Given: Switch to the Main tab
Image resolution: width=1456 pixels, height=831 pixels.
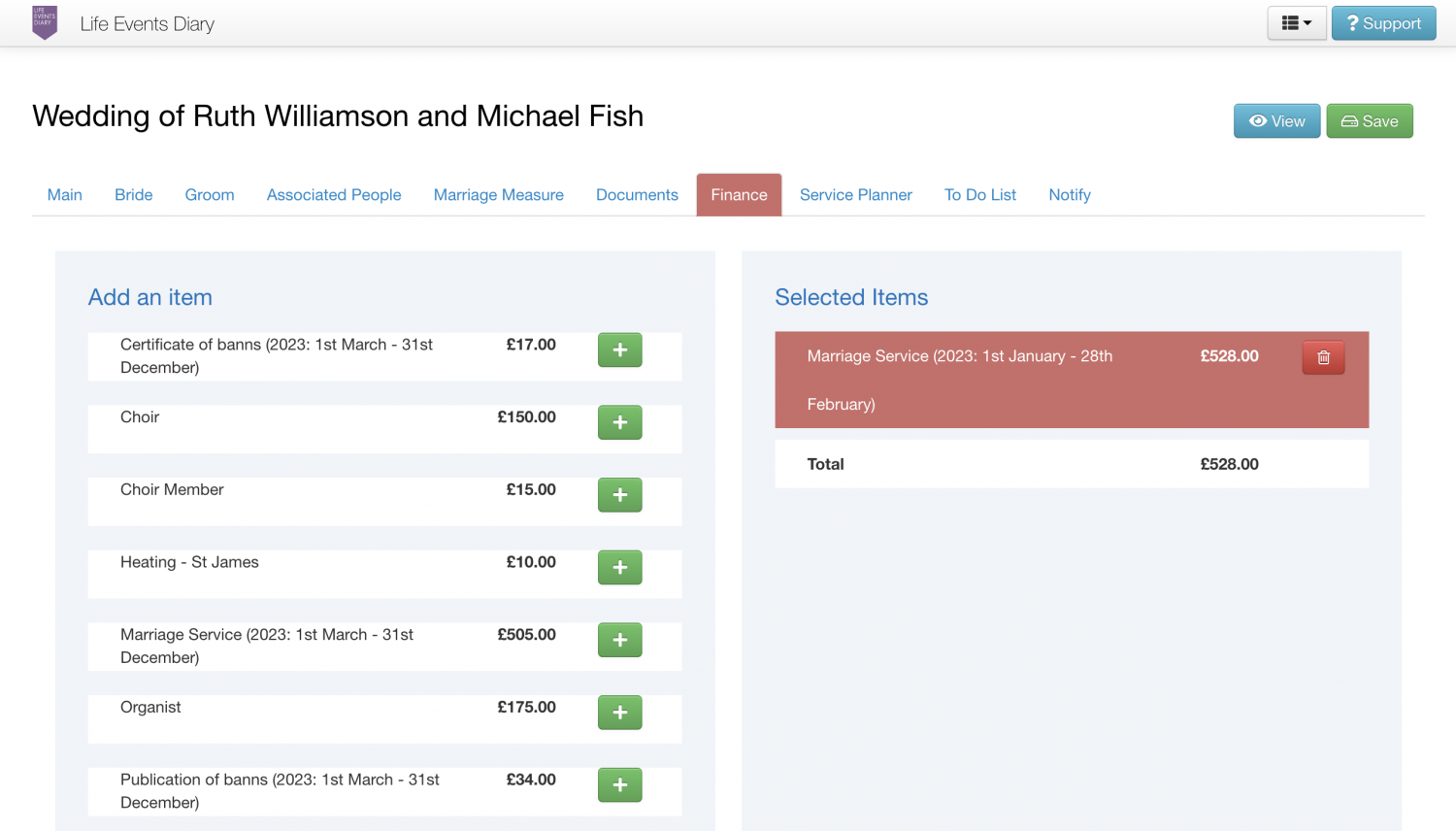Looking at the screenshot, I should [65, 195].
